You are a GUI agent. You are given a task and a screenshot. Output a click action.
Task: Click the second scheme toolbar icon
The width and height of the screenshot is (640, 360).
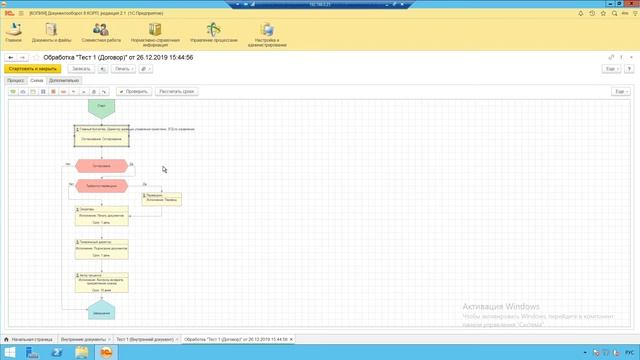point(23,92)
